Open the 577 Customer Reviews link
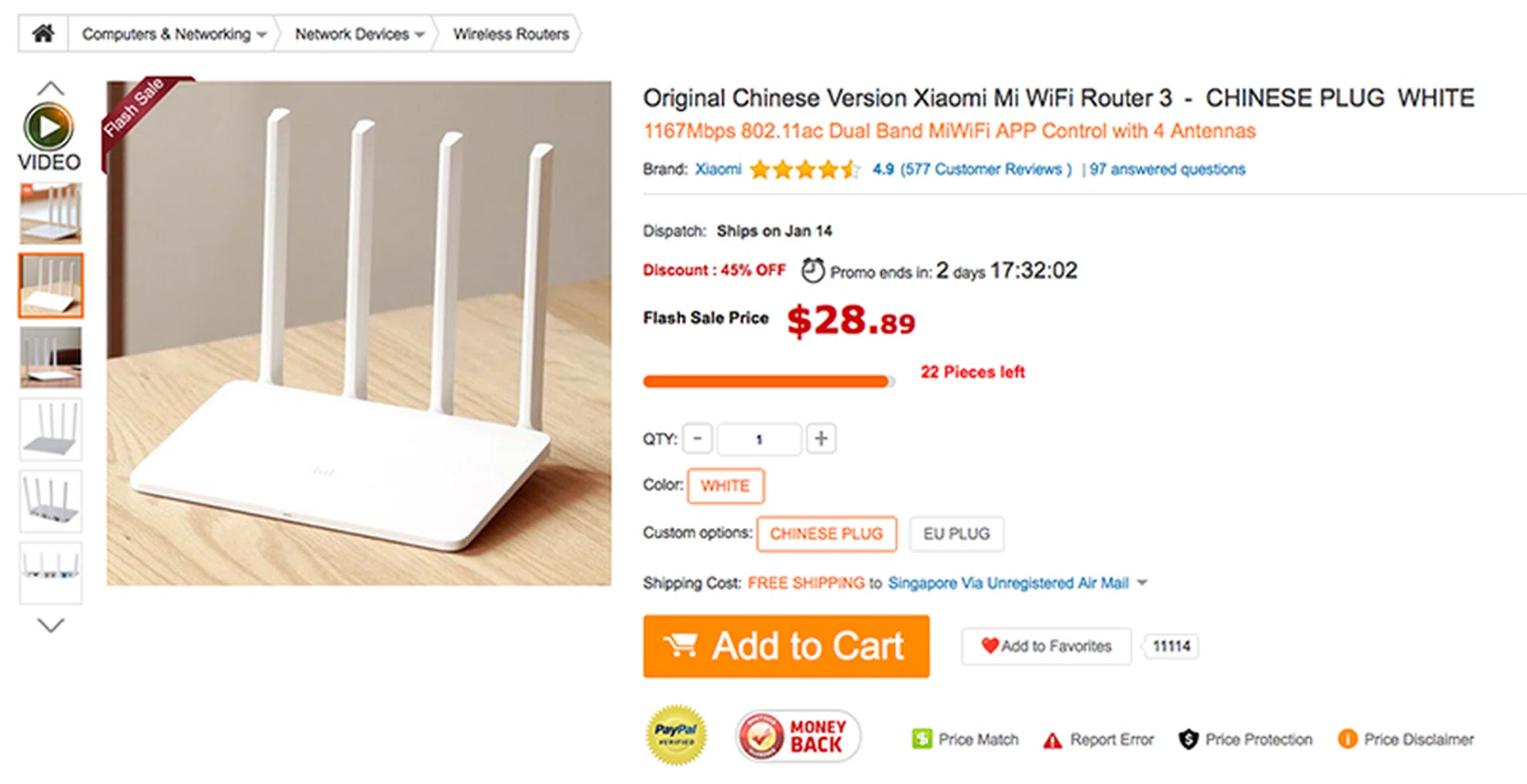The image size is (1527, 784). [x=985, y=169]
